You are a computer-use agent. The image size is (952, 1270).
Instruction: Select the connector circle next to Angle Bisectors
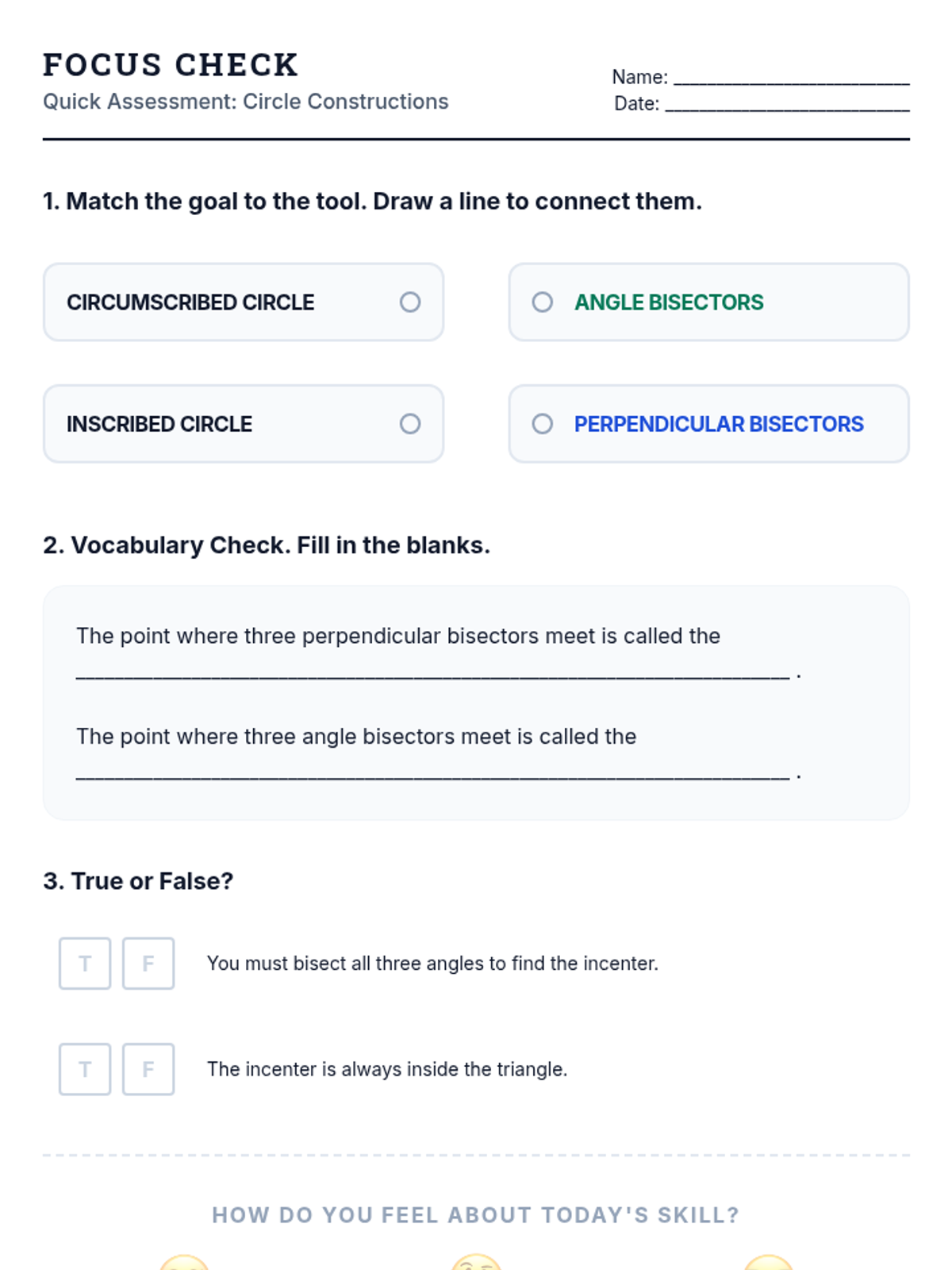point(543,302)
